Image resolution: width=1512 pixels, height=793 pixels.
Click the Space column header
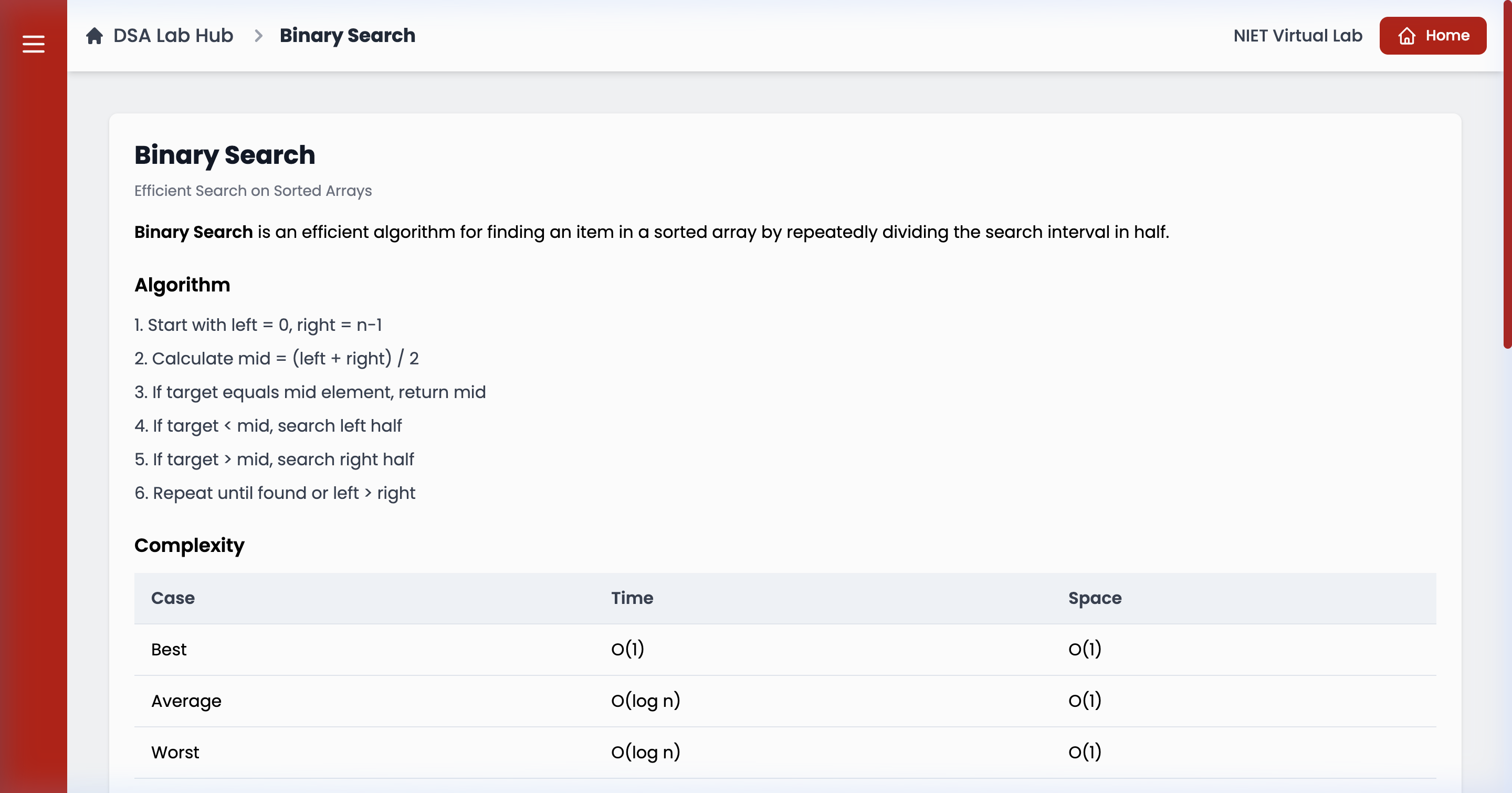[1094, 598]
